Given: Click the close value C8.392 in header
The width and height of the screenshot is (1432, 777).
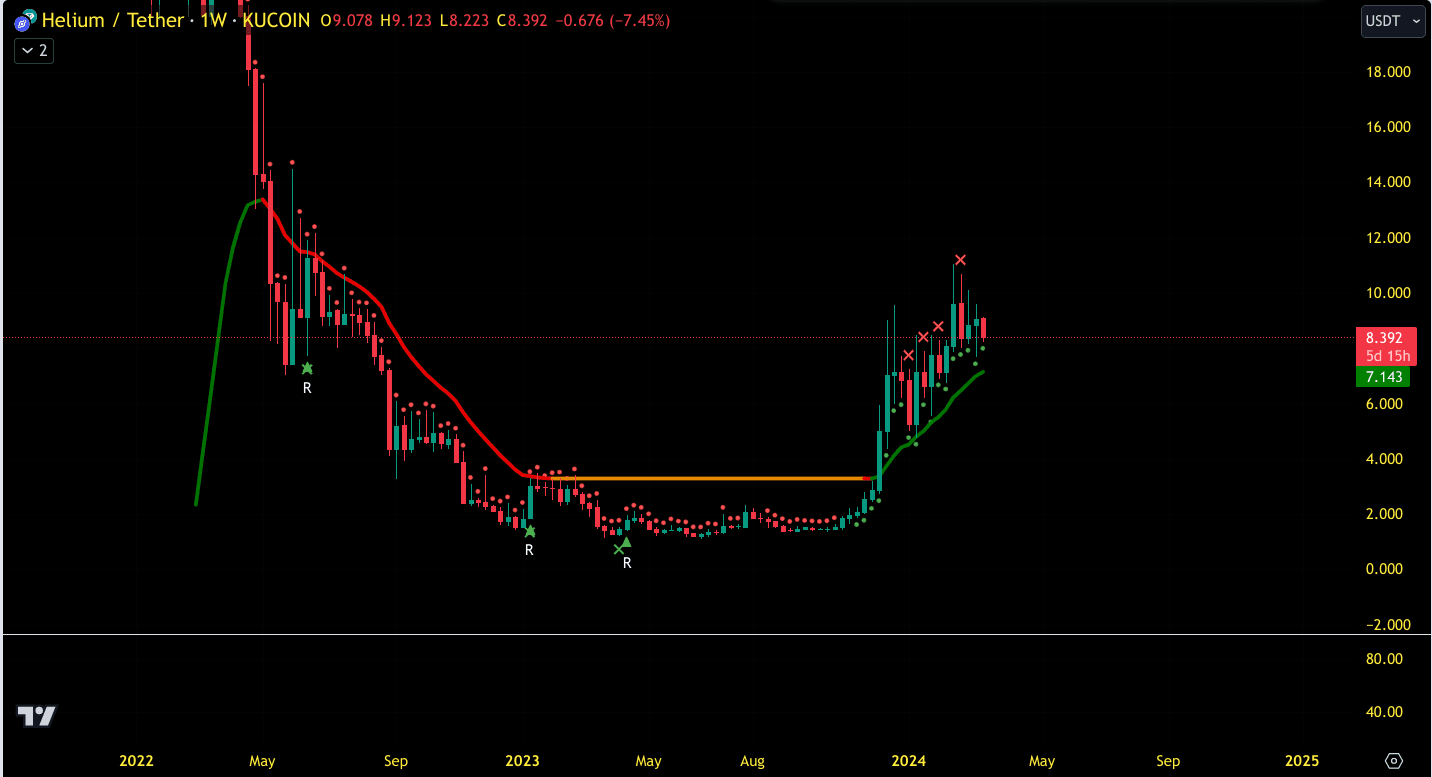Looking at the screenshot, I should coord(522,20).
